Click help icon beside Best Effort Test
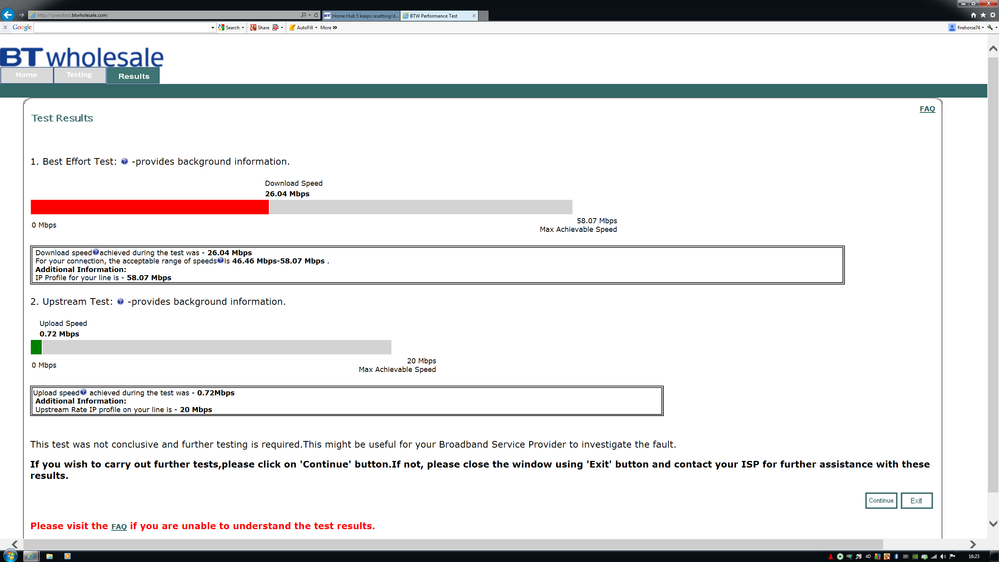This screenshot has width=999, height=562. pos(124,161)
